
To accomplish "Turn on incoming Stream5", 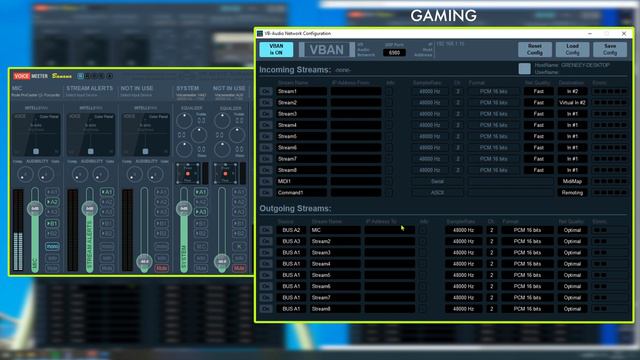I will click(x=266, y=136).
